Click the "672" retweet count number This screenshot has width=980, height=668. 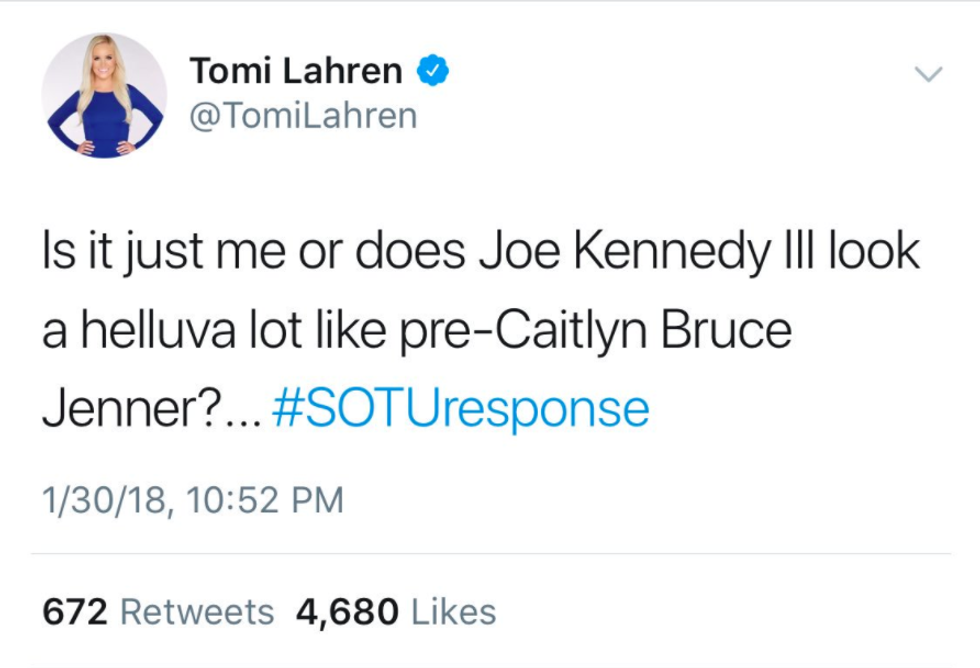point(74,611)
